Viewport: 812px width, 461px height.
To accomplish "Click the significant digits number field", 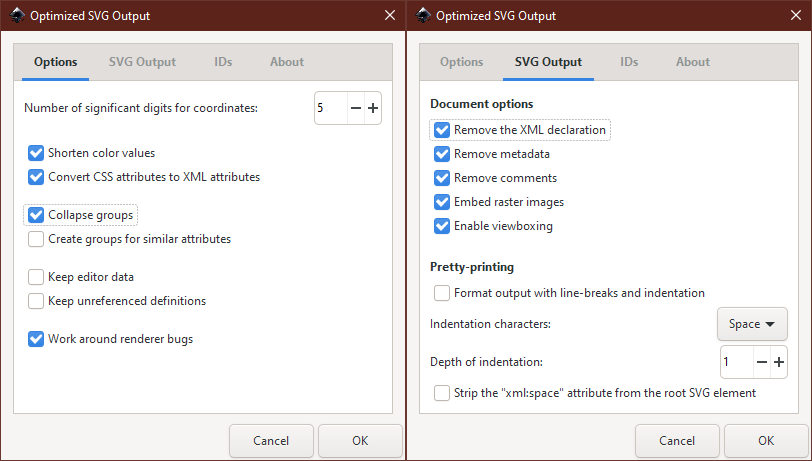I will click(330, 108).
